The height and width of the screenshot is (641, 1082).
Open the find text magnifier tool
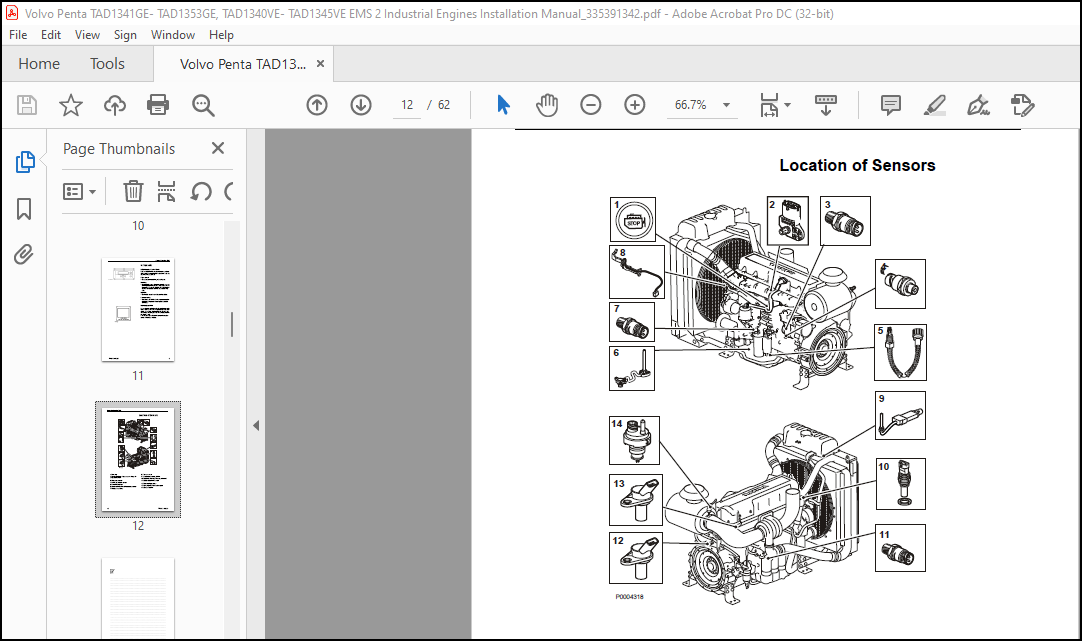point(203,105)
